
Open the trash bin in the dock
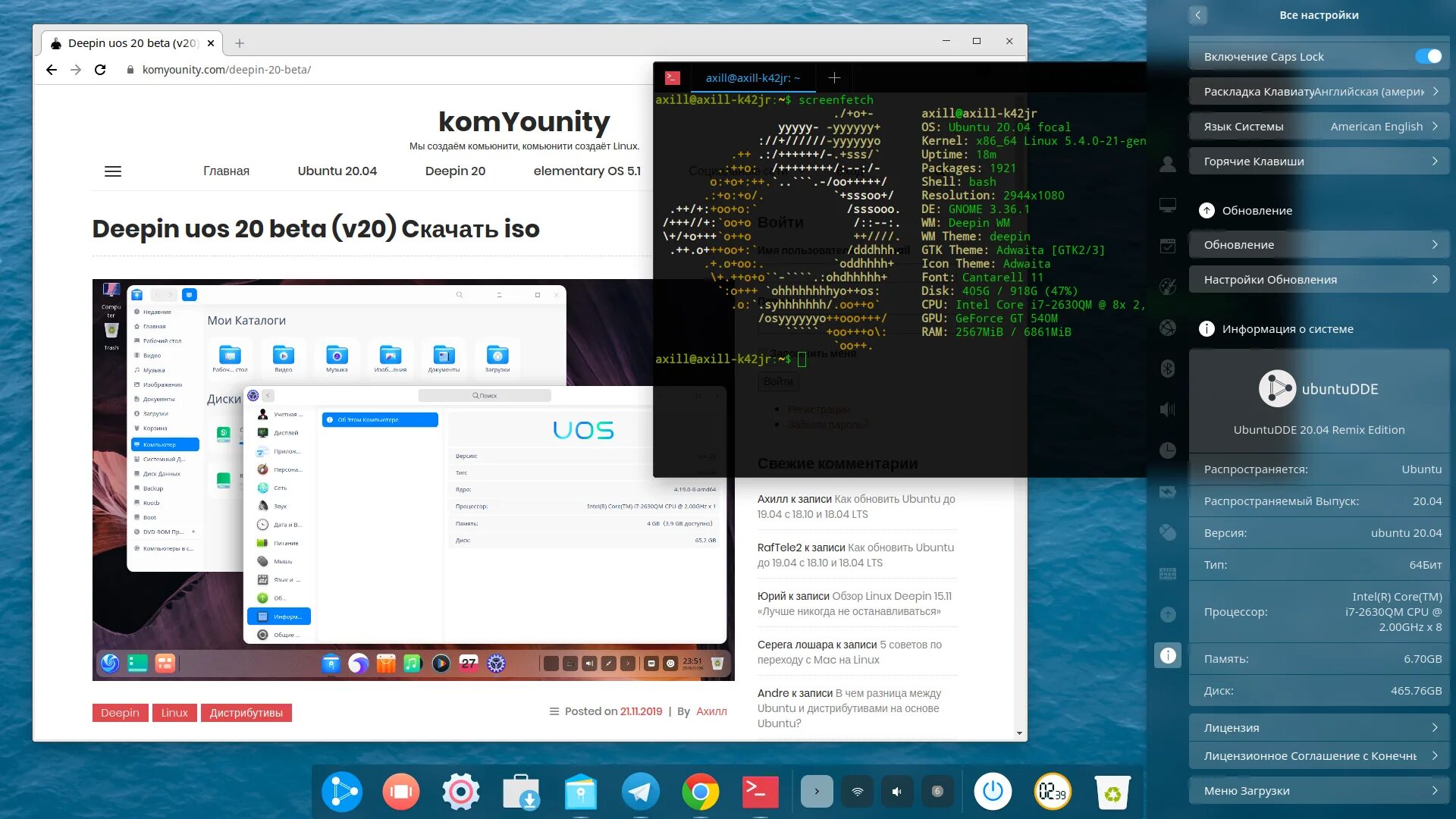pos(1112,792)
